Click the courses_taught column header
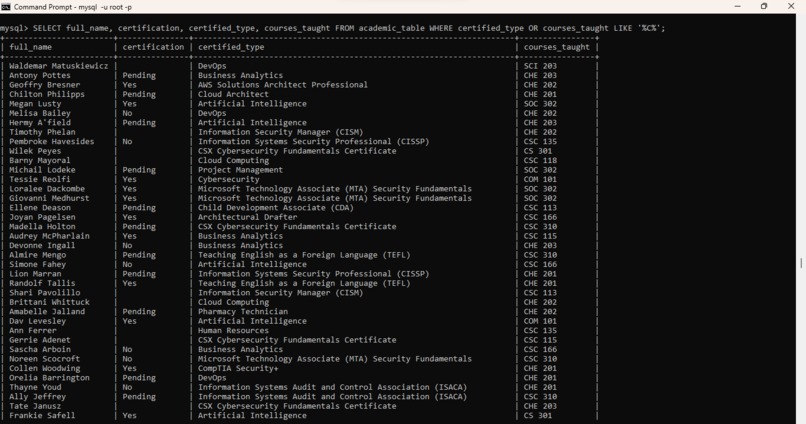806x424 pixels. point(557,47)
